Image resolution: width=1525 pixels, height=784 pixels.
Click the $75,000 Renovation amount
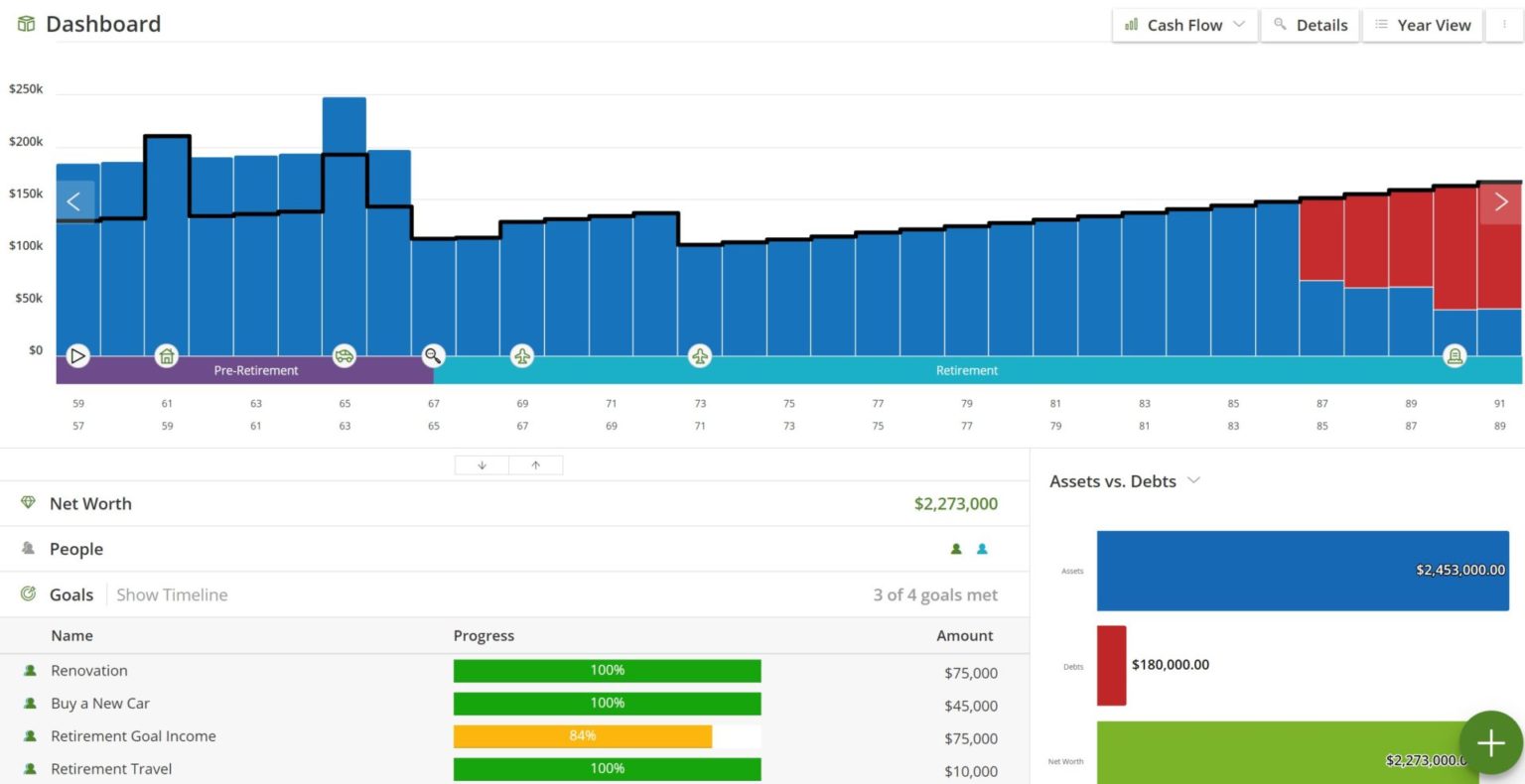point(971,673)
